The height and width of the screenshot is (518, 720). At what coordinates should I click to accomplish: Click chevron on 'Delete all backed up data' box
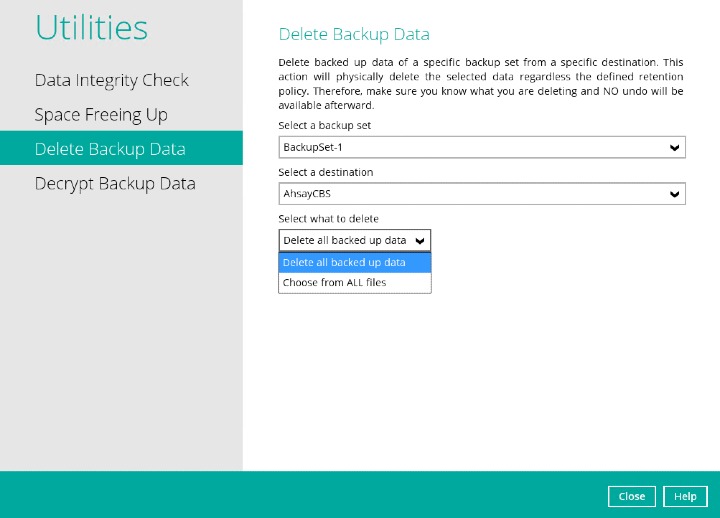pyautogui.click(x=420, y=240)
